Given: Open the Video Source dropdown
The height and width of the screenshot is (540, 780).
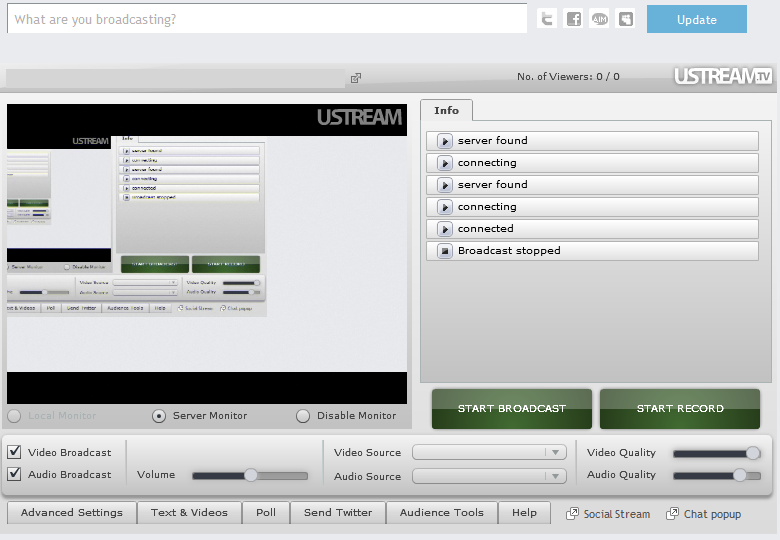Looking at the screenshot, I should (489, 452).
